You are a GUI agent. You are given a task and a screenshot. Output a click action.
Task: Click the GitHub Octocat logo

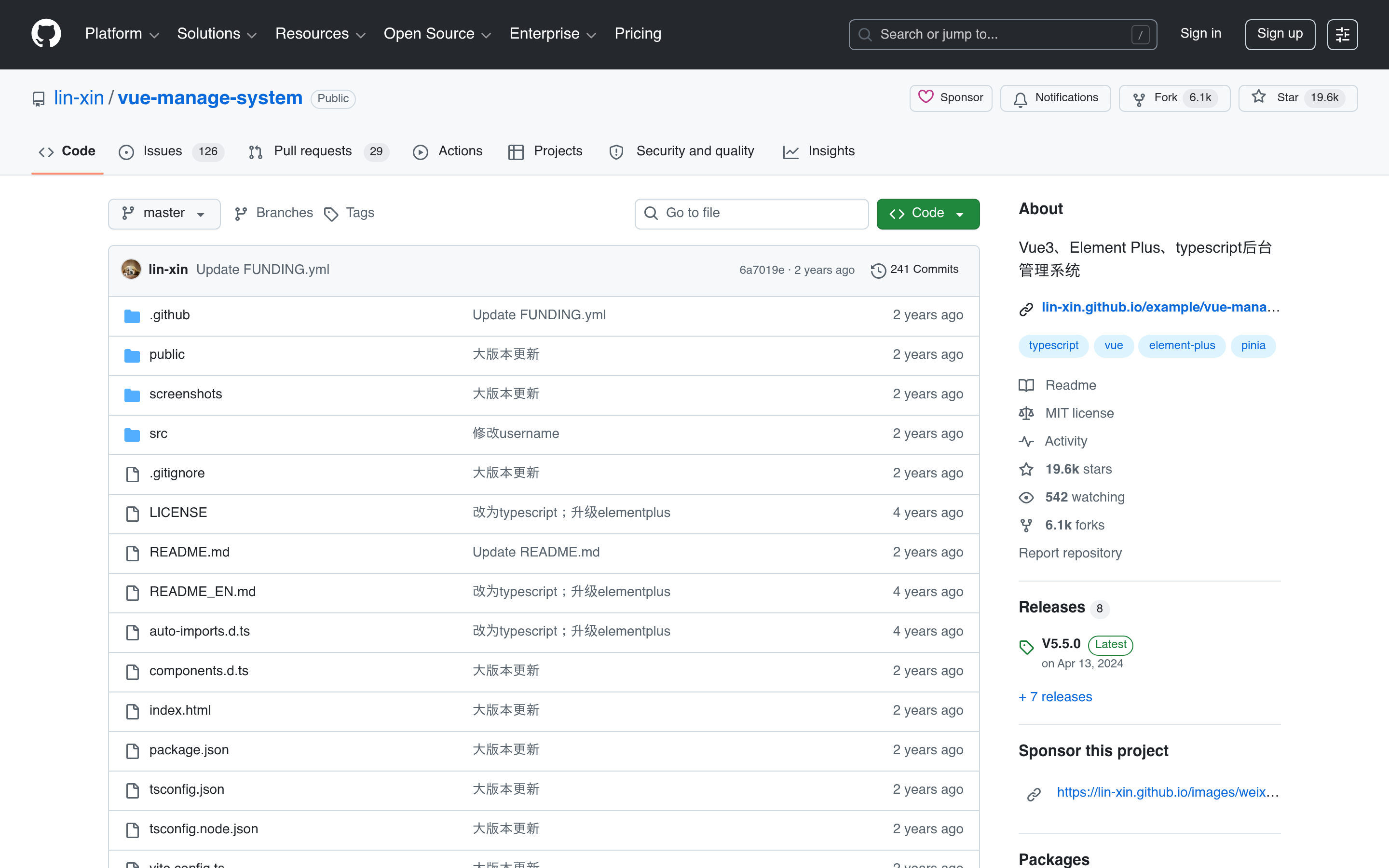coord(46,34)
